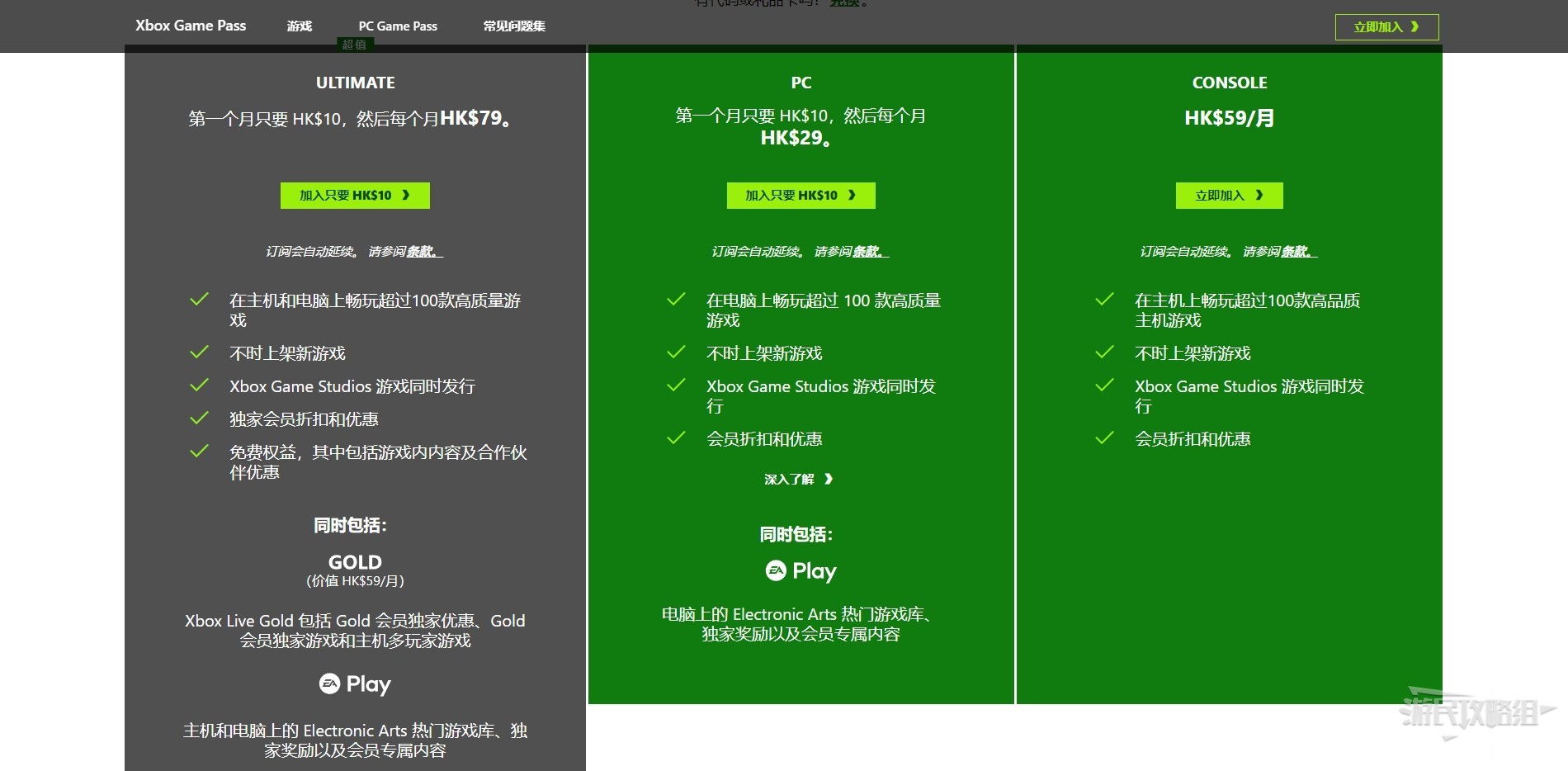Click the checkmark beside 免费权益 benefit

(x=199, y=452)
